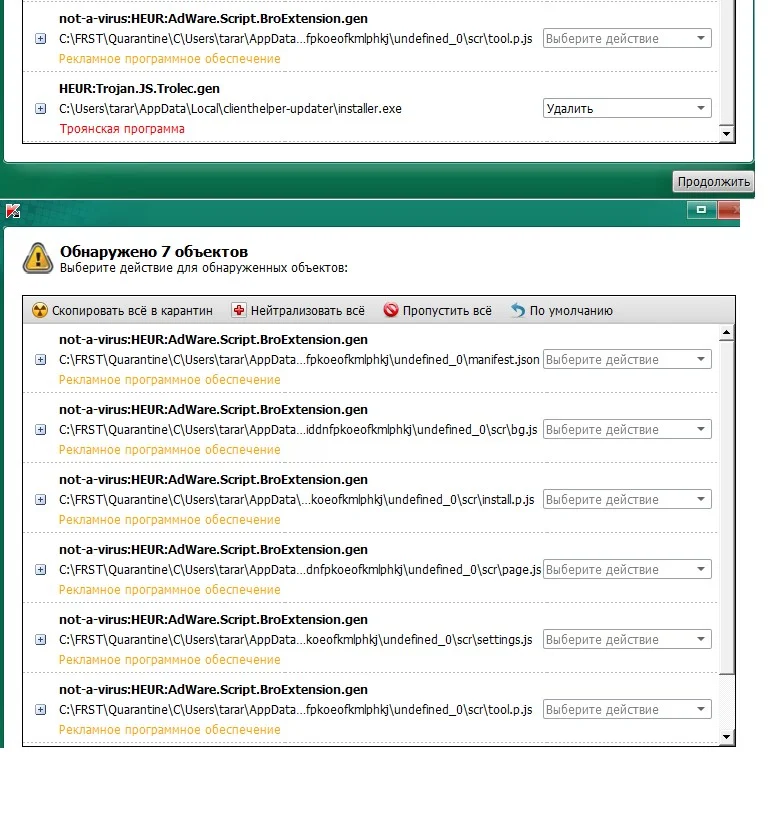Image resolution: width=770 pixels, height=815 pixels.
Task: Expand the manifest.json detection entry
Action: pyautogui.click(x=40, y=360)
